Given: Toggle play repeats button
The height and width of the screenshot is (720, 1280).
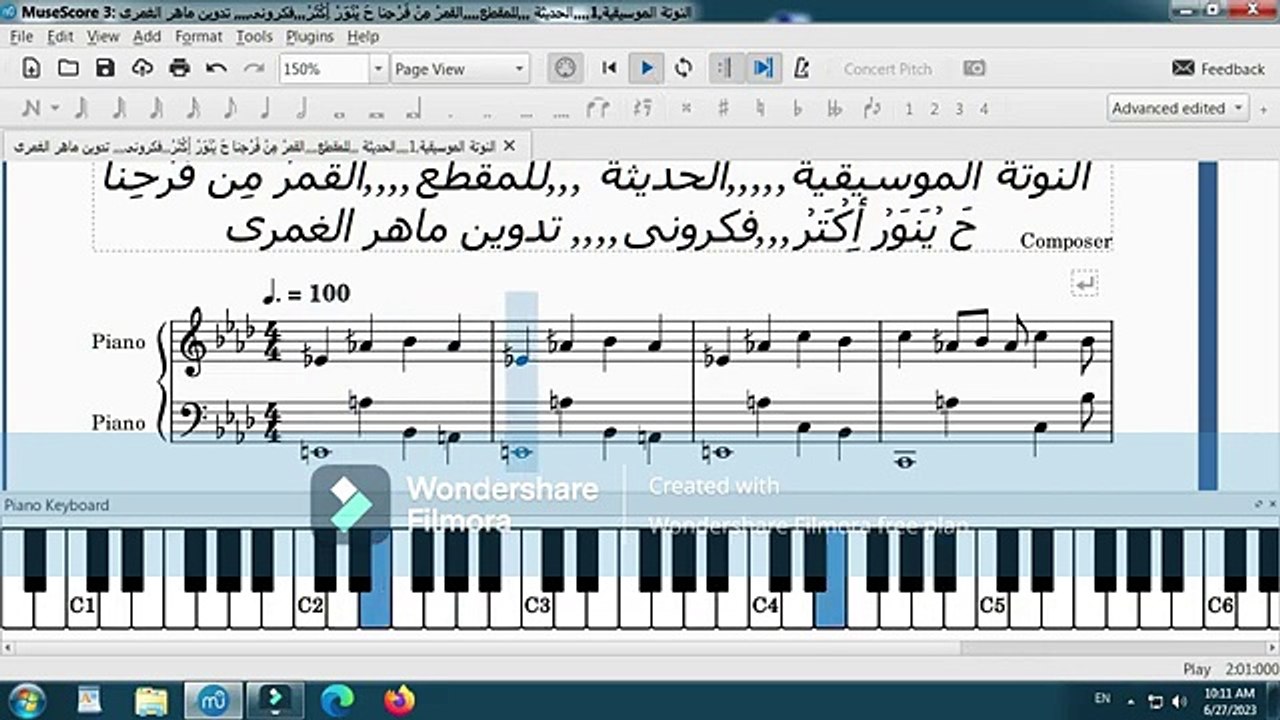Looking at the screenshot, I should pos(726,68).
